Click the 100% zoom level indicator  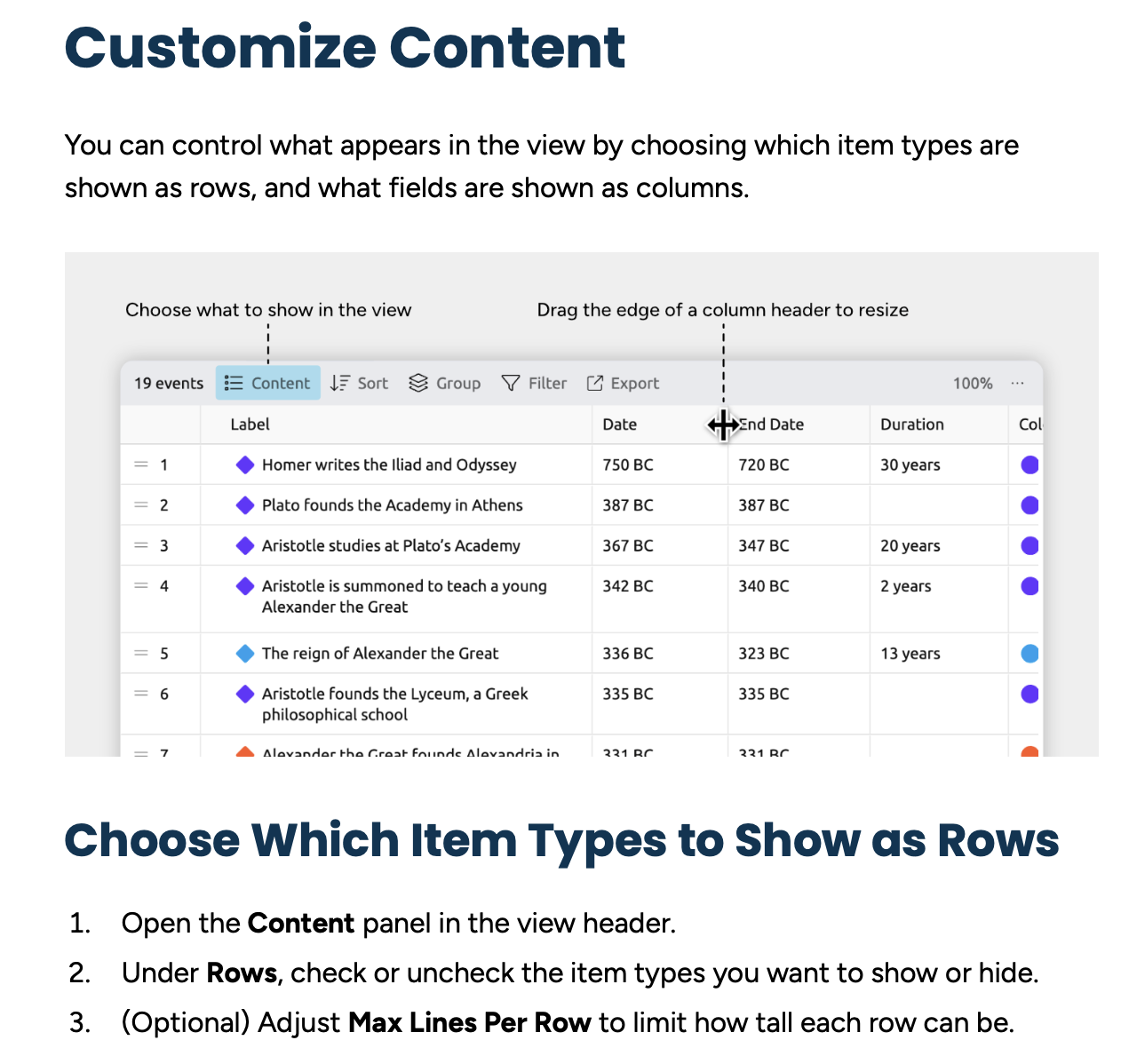point(972,383)
